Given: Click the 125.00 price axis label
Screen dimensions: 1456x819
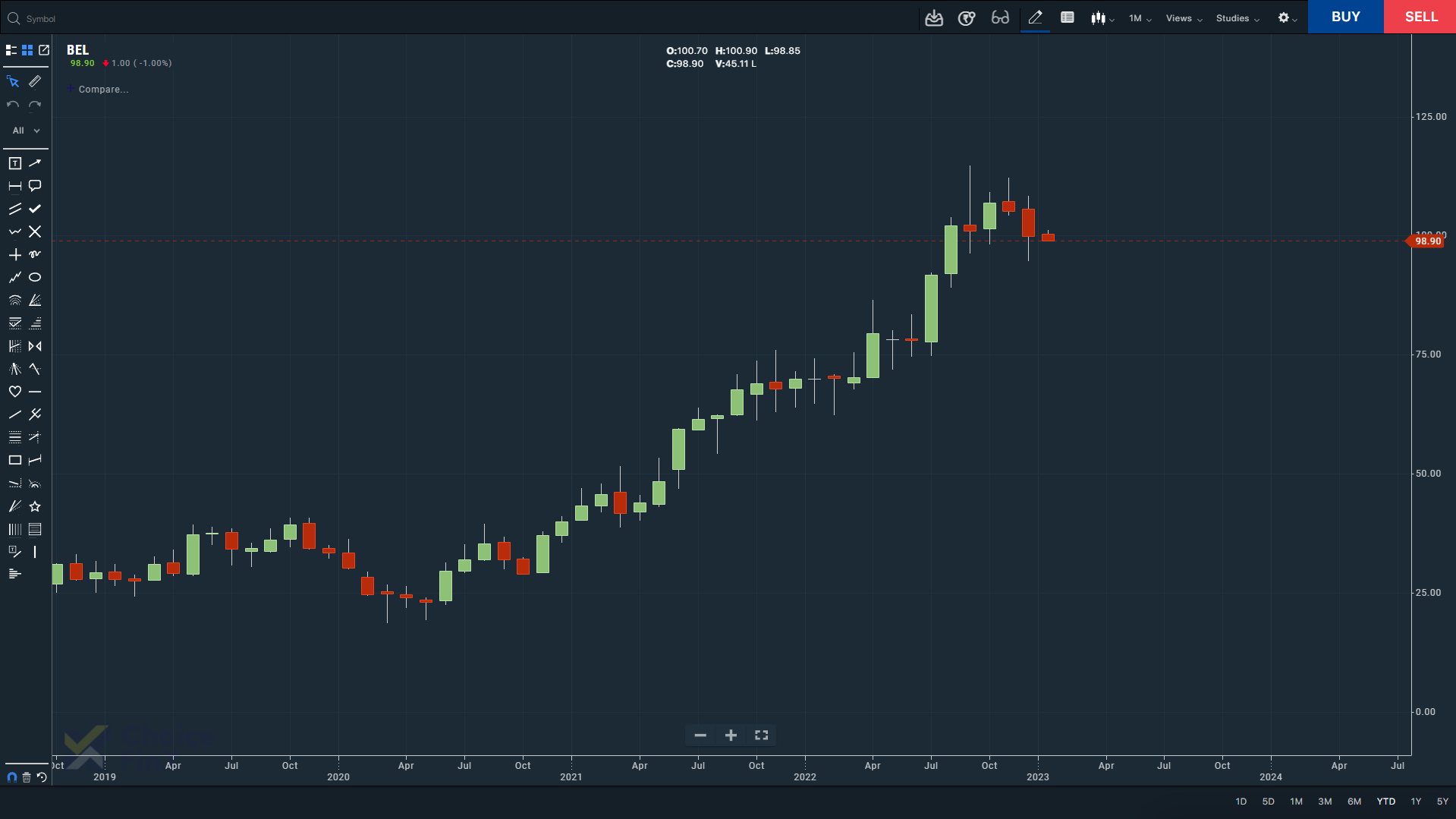Looking at the screenshot, I should coord(1431,117).
